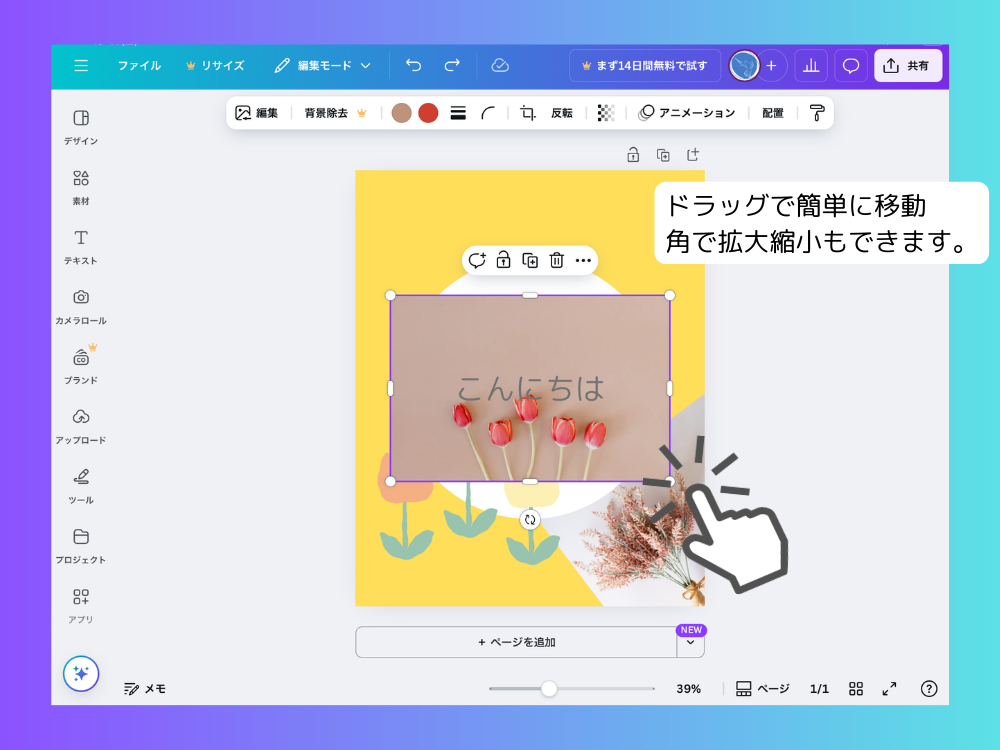1000x750 pixels.
Task: Toggle the lock icon on floating toolbar
Action: (x=503, y=260)
